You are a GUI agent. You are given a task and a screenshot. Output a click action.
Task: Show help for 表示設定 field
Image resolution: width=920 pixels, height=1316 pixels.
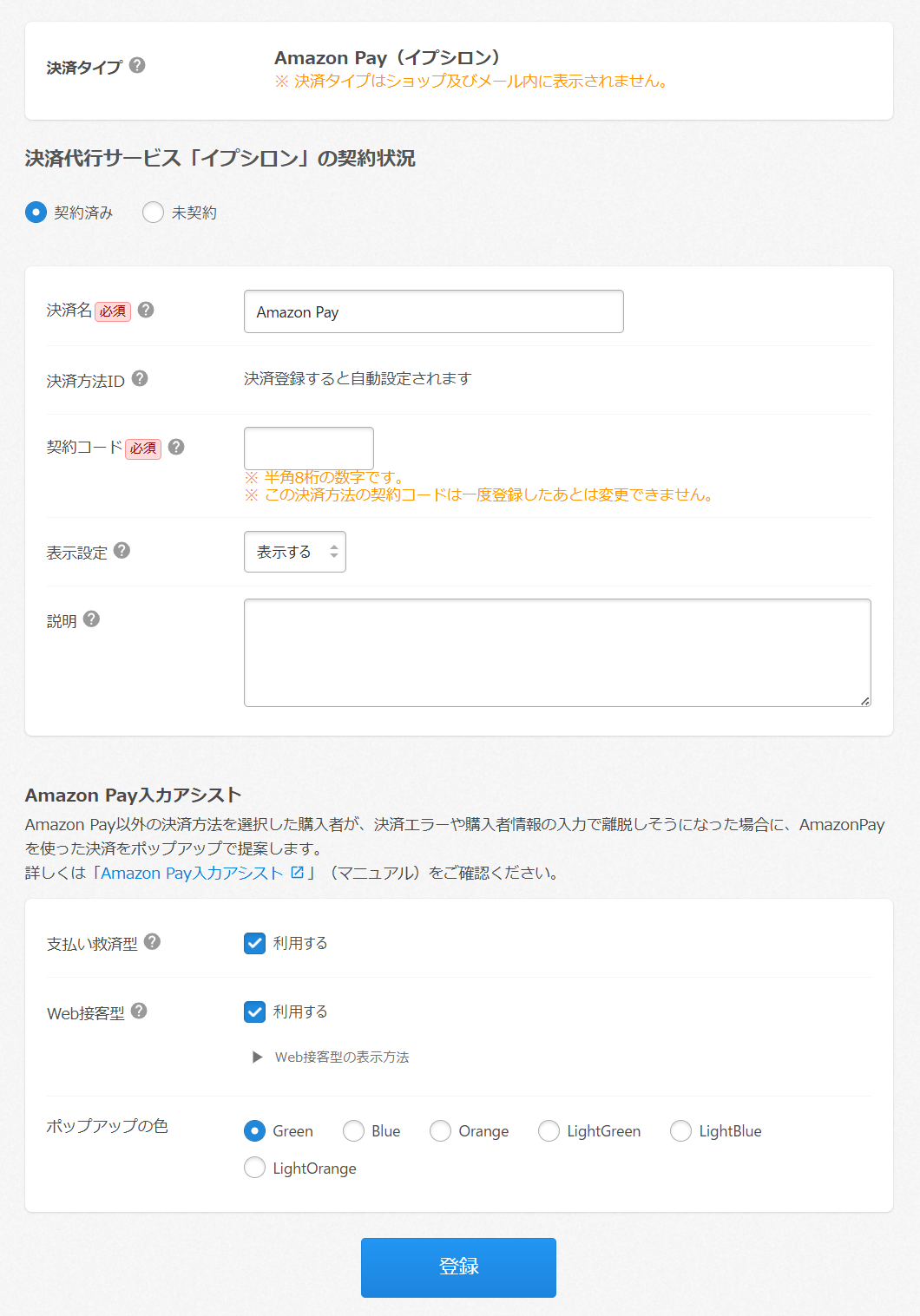coord(122,550)
